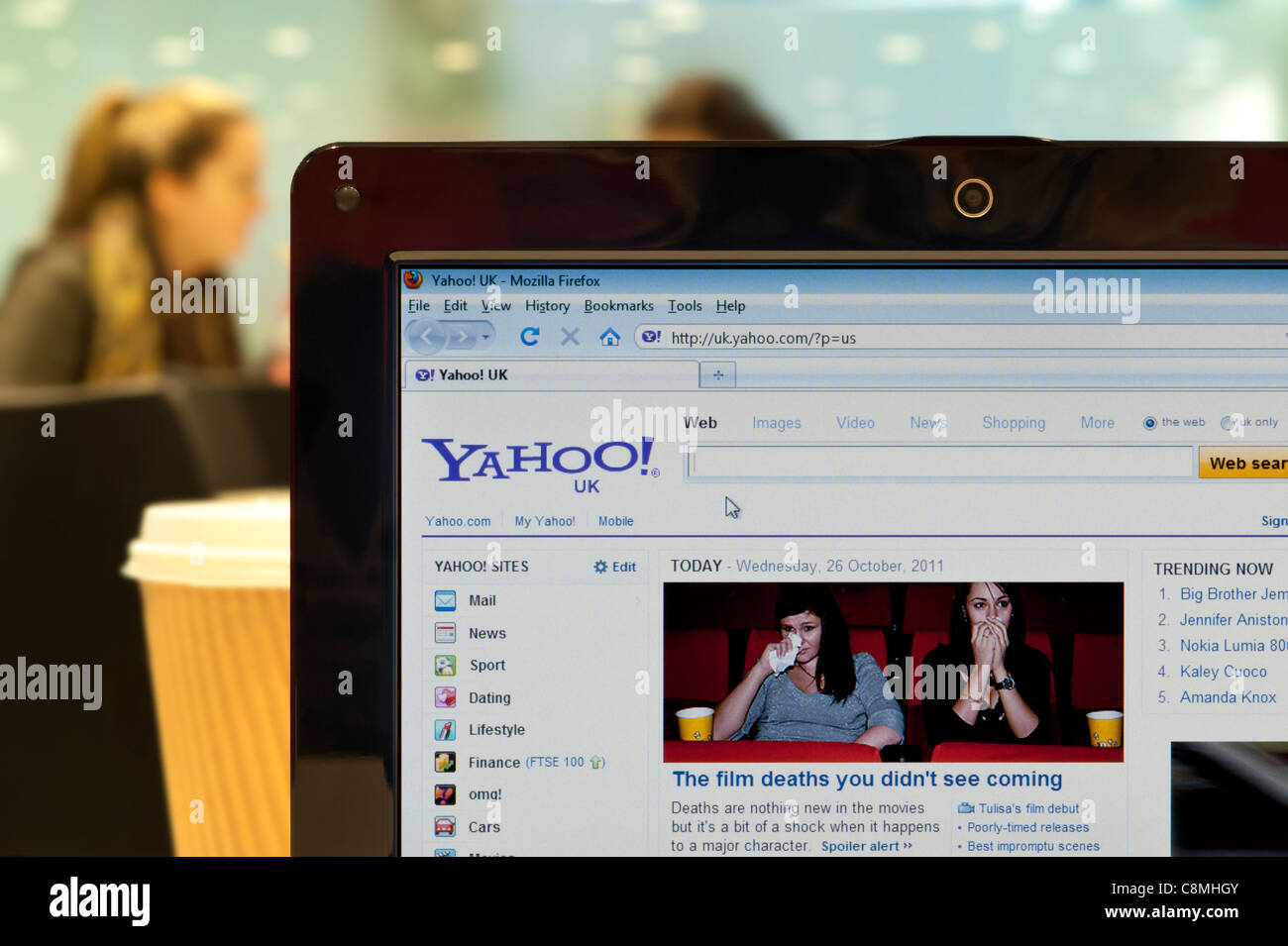
Task: Select the Video search tab
Action: click(855, 423)
